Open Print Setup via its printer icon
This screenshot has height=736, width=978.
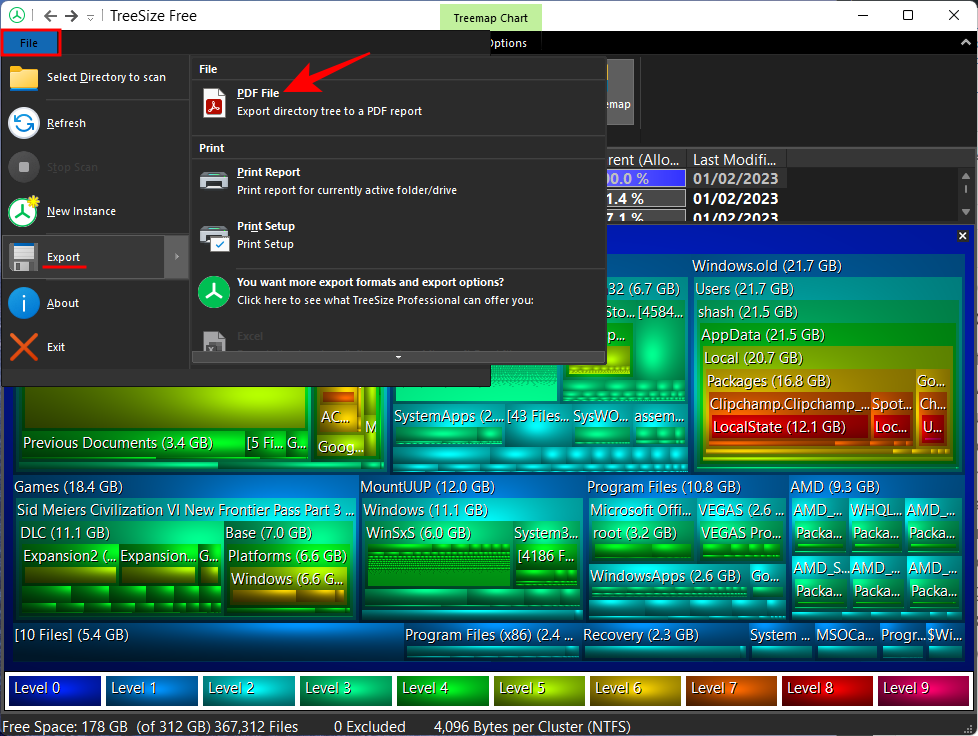click(214, 235)
